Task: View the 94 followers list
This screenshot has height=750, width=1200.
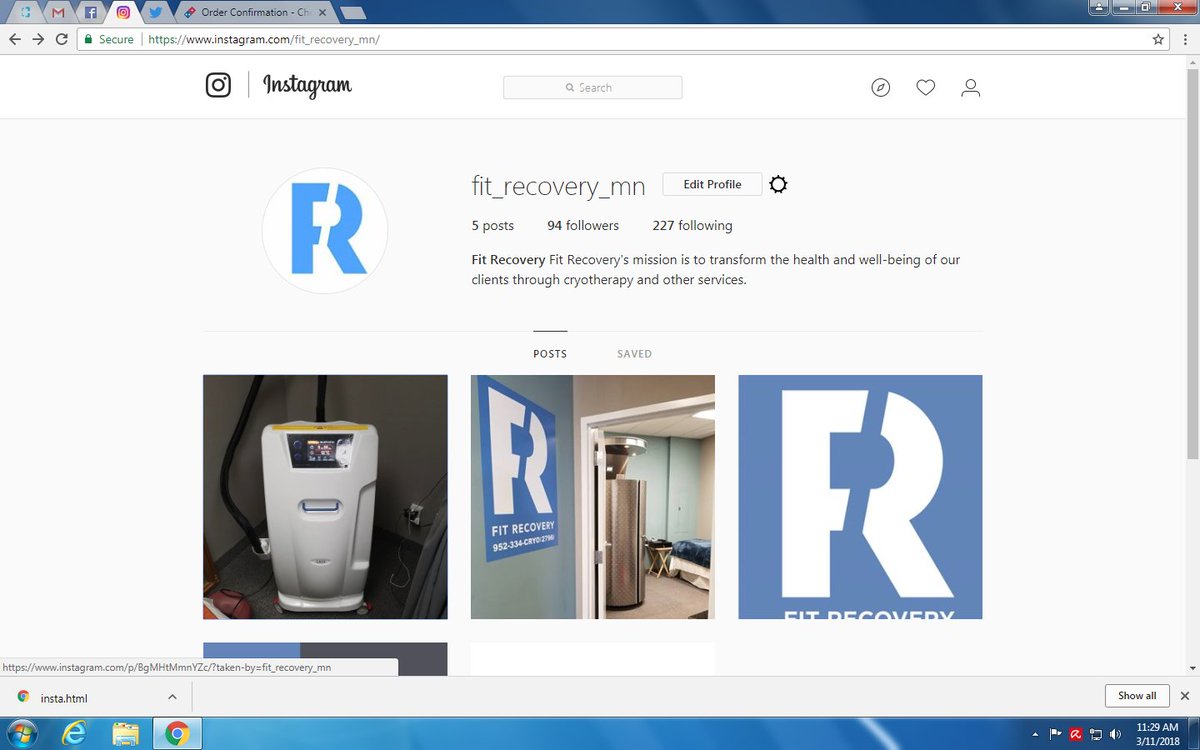Action: pos(583,226)
